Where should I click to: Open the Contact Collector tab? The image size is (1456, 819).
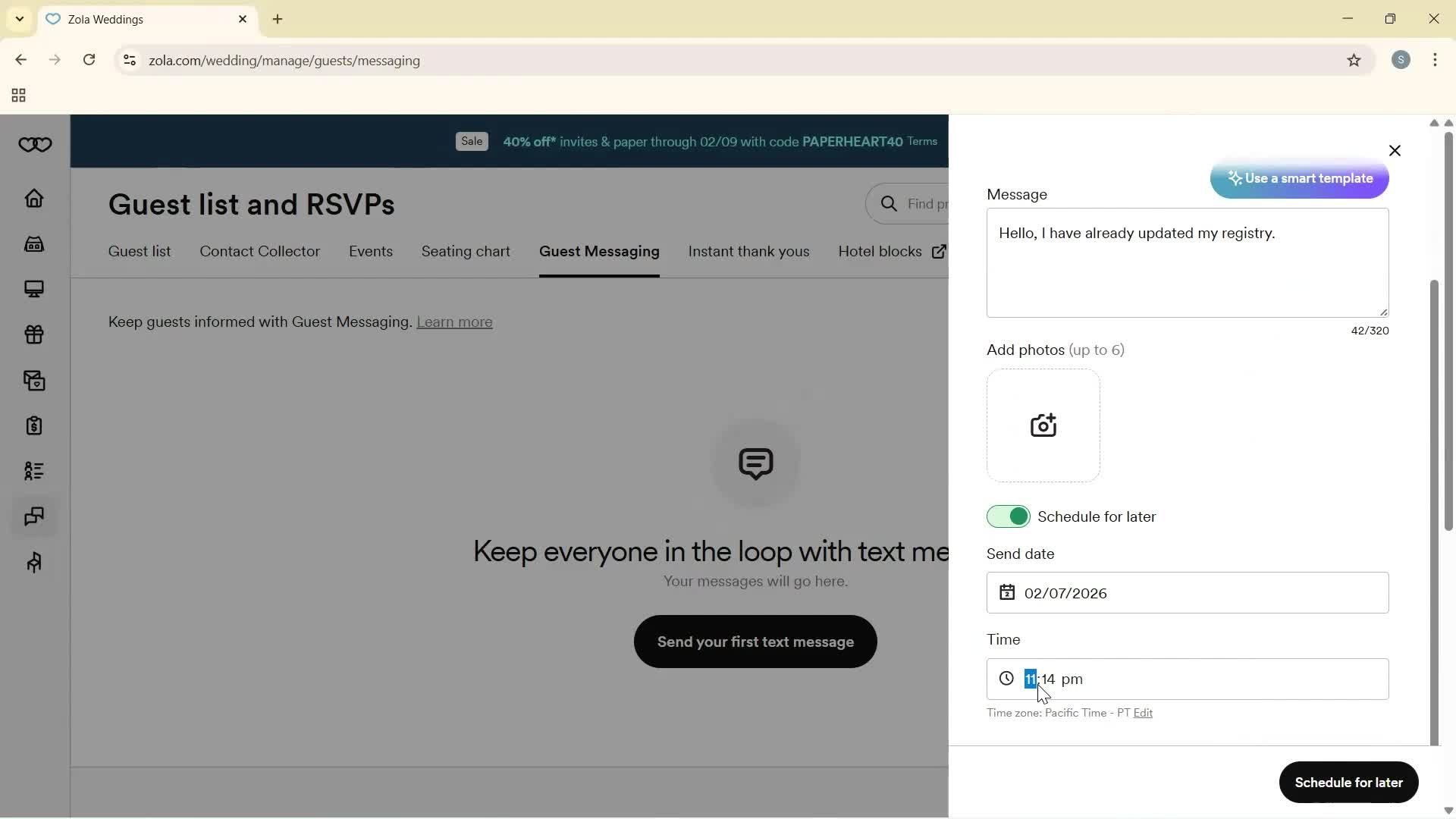pos(259,252)
